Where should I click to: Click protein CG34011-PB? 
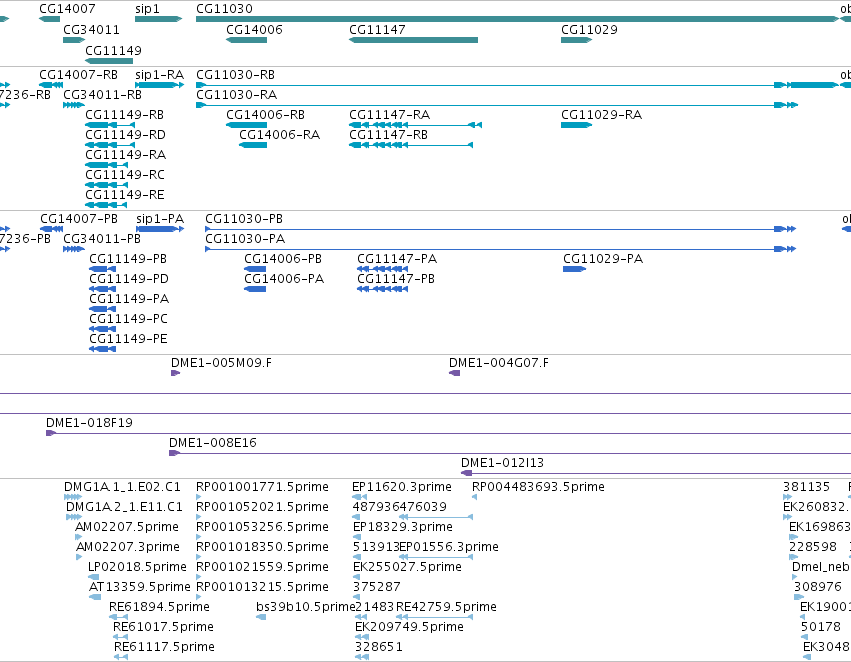click(x=74, y=249)
